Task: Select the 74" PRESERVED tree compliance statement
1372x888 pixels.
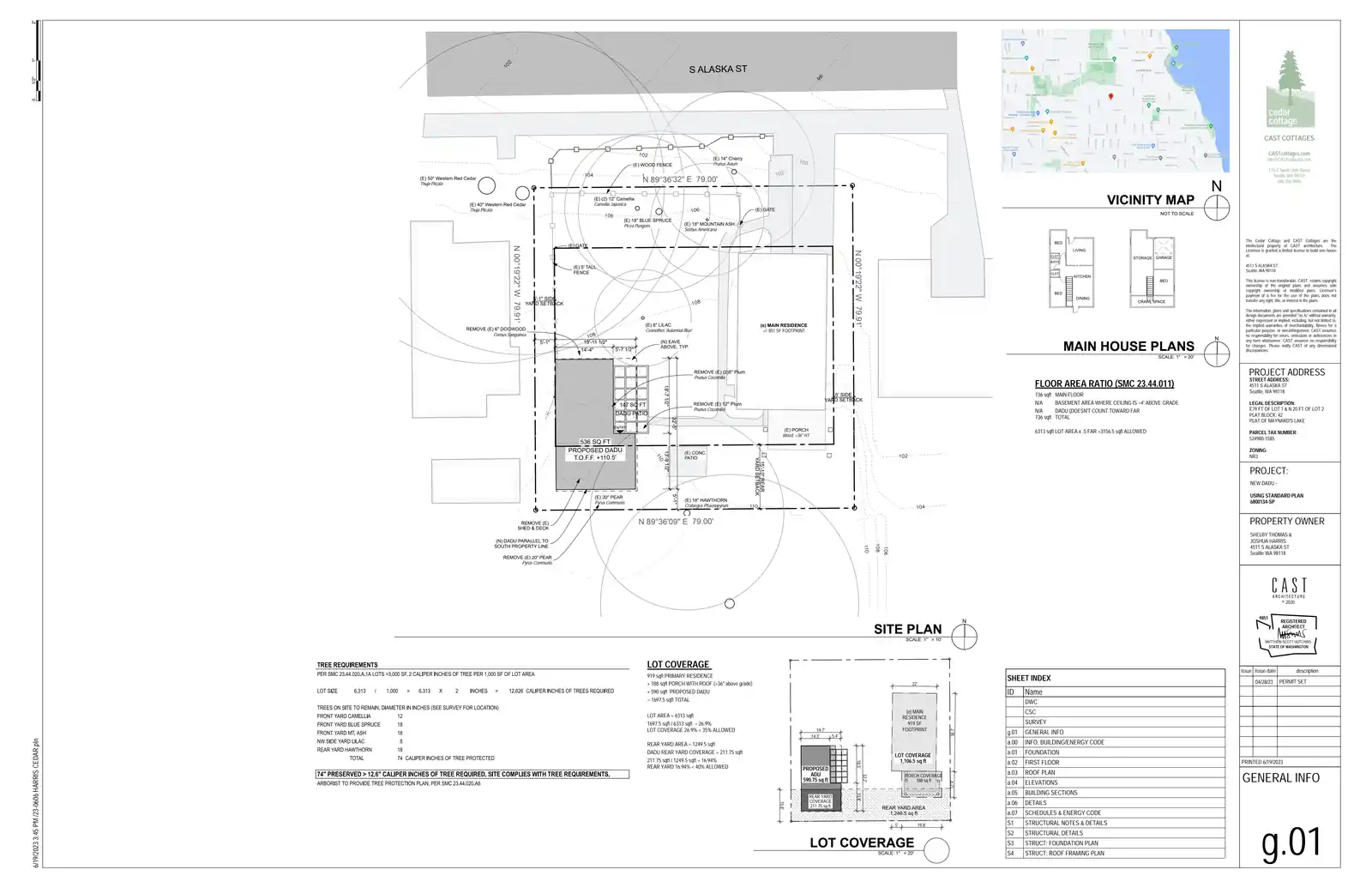Action: click(472, 774)
